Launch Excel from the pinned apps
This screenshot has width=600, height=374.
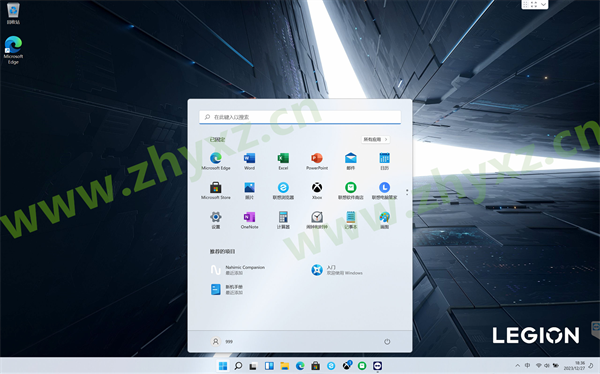[x=283, y=161]
